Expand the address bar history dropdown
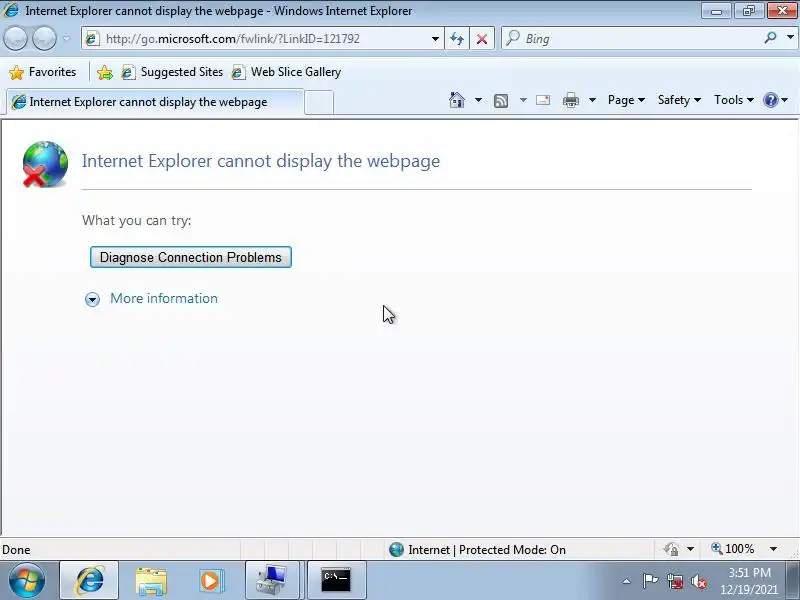This screenshot has height=600, width=800. pyautogui.click(x=435, y=39)
